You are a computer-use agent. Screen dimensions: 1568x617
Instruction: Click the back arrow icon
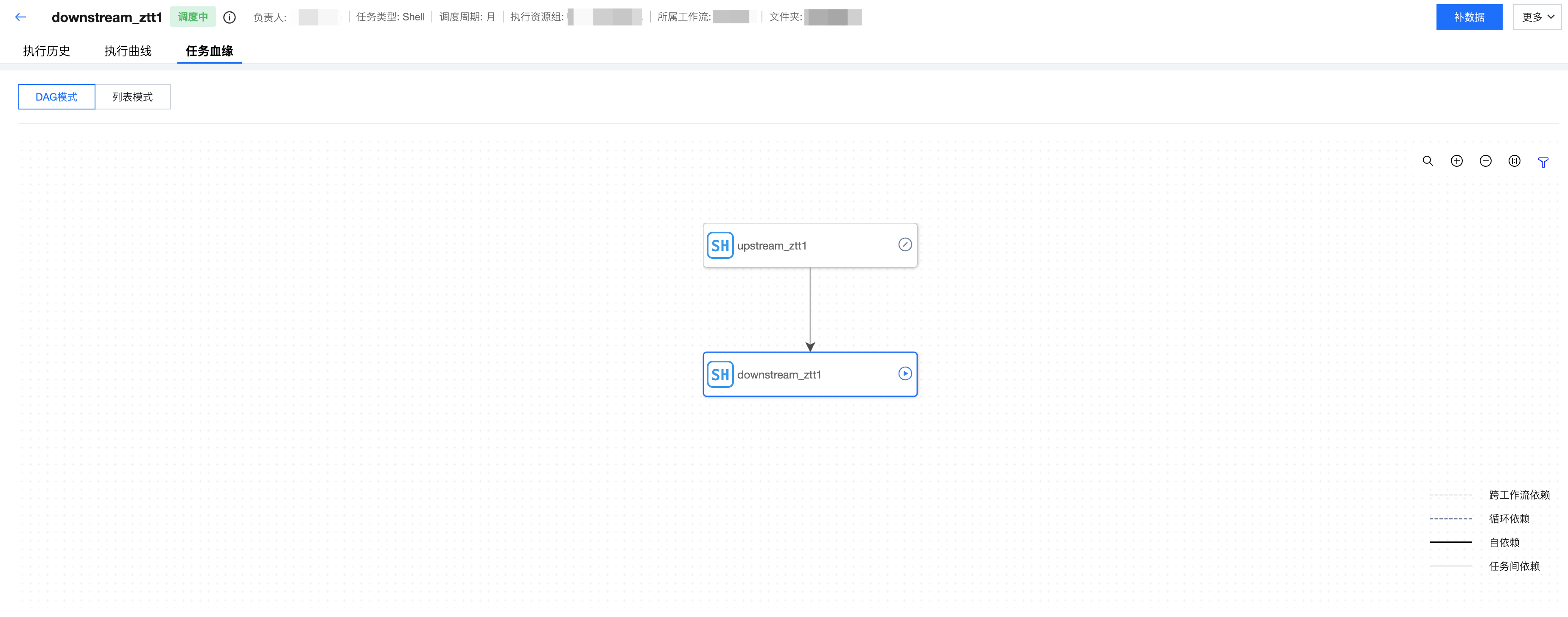tap(21, 17)
